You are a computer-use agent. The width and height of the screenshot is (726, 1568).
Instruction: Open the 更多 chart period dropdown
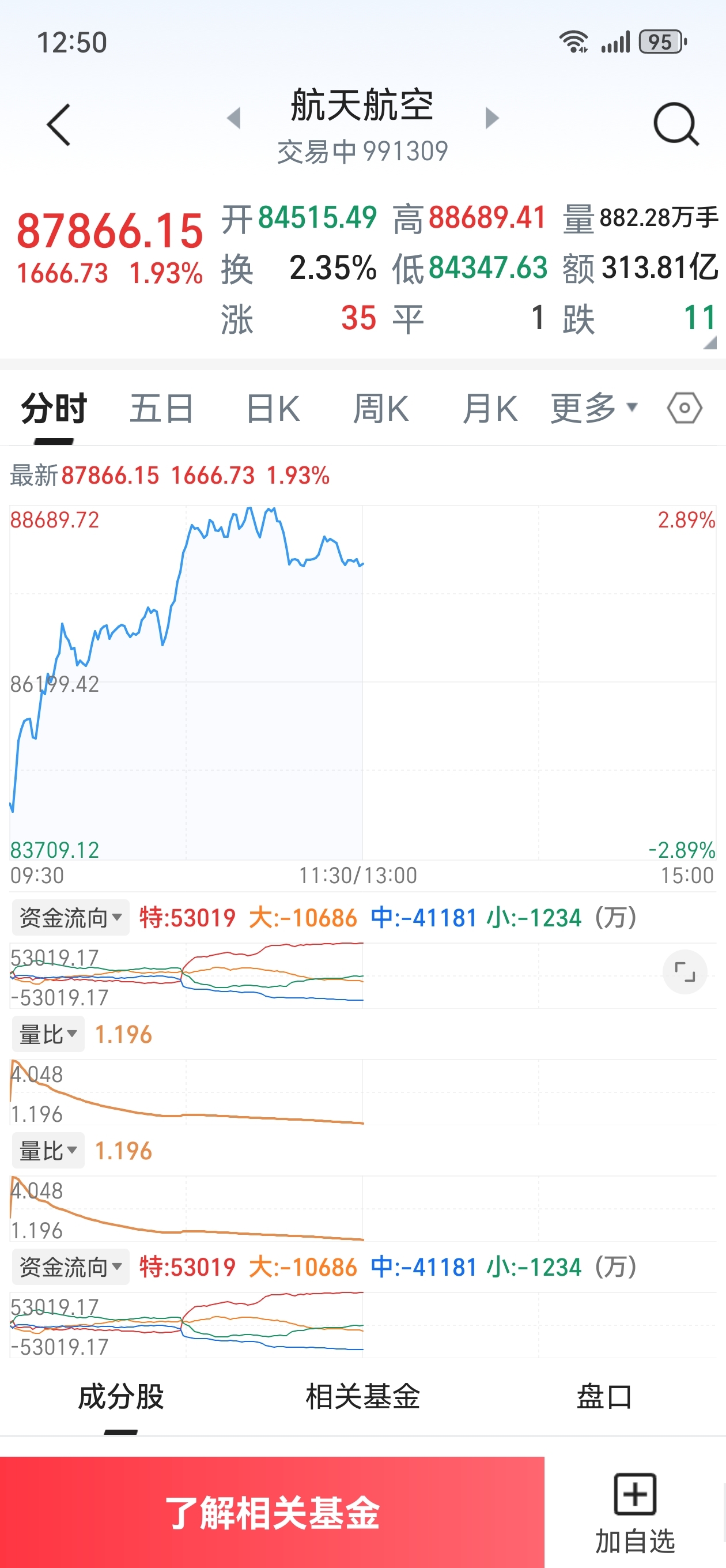click(x=593, y=409)
